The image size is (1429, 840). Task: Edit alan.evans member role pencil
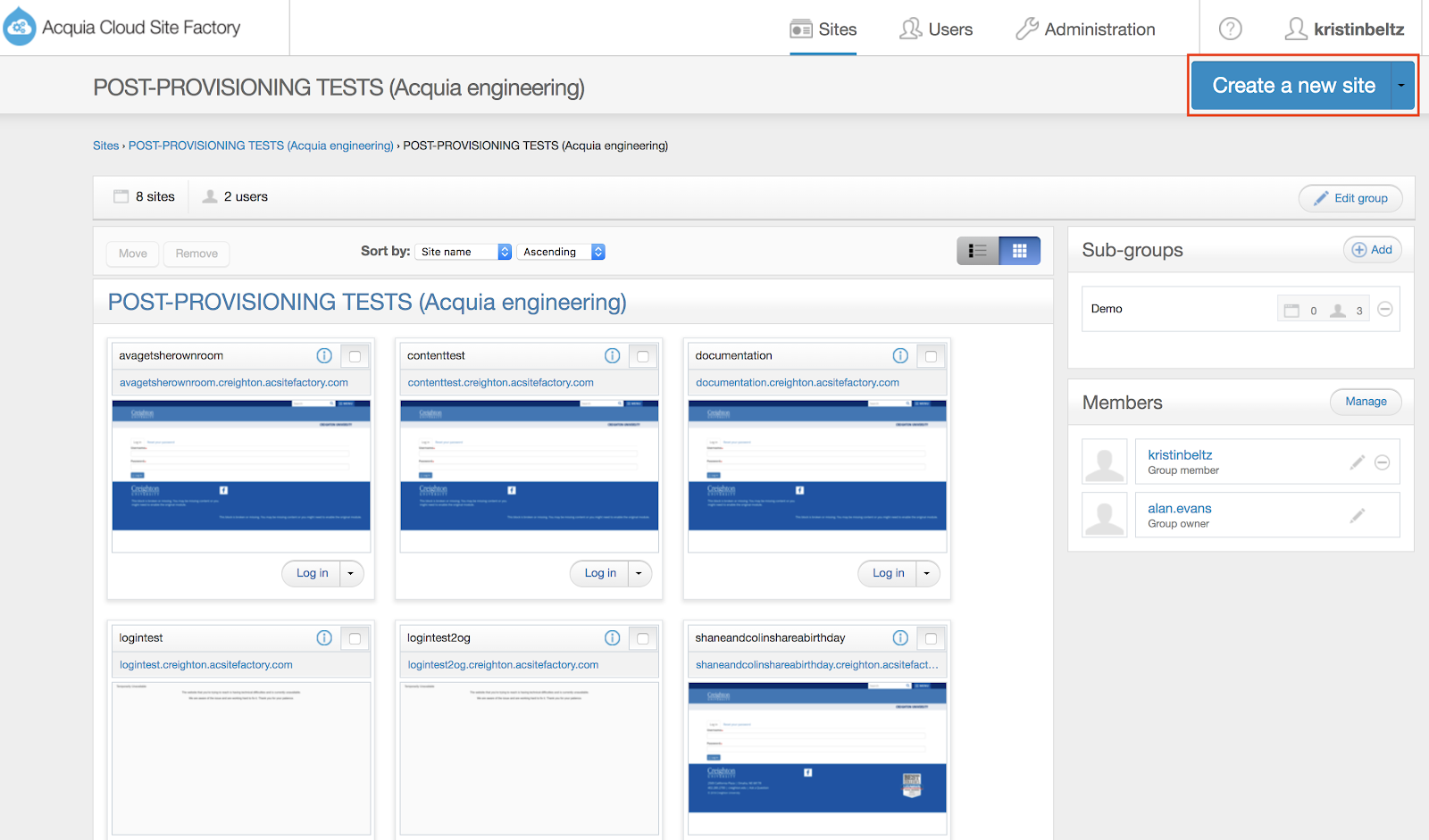pyautogui.click(x=1358, y=516)
